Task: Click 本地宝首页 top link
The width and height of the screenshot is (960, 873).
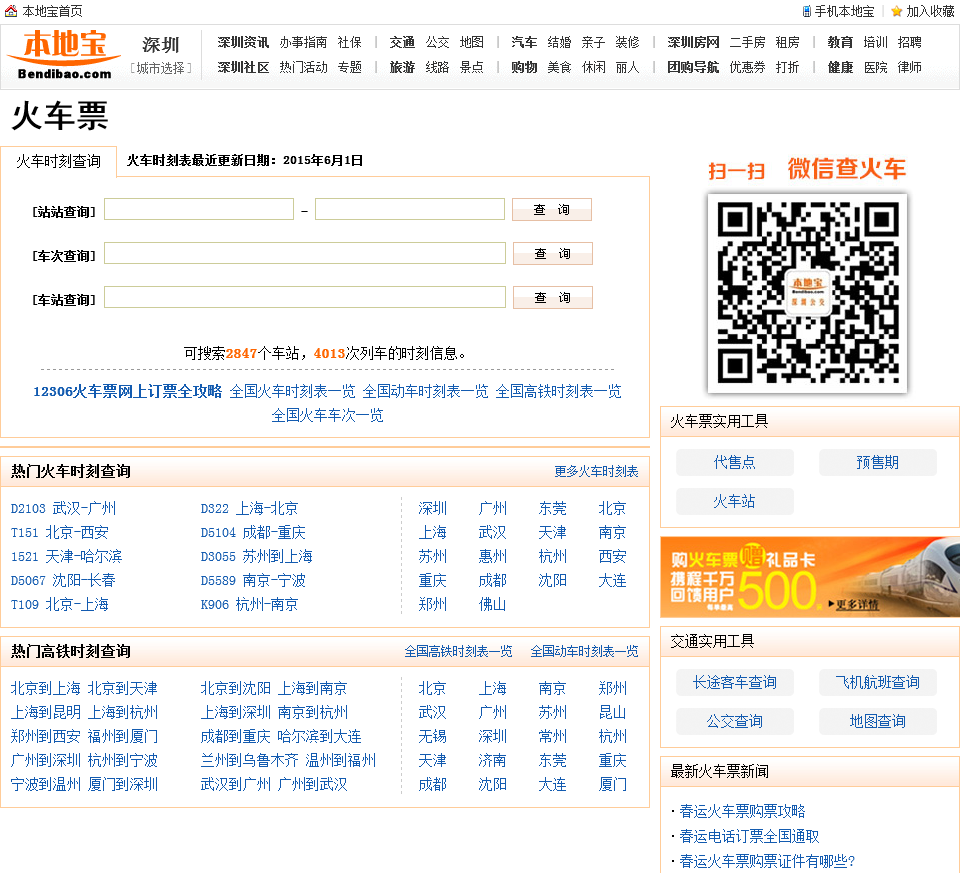Action: click(53, 11)
